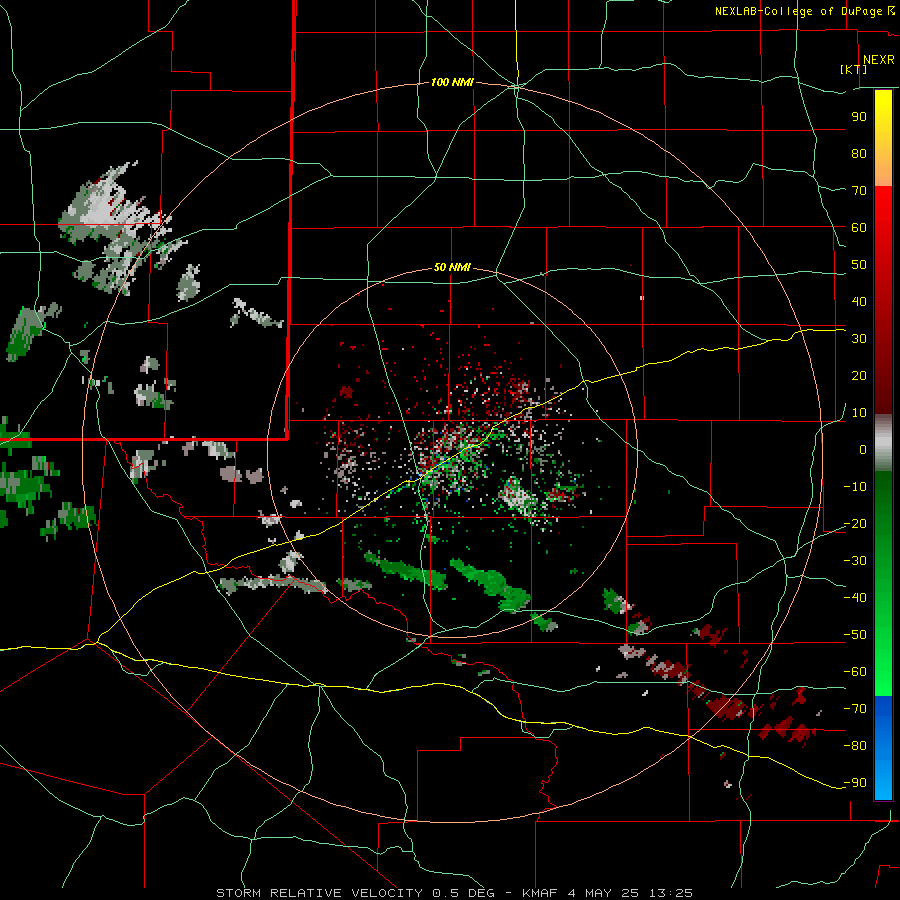This screenshot has height=900, width=900.
Task: Click the -50 value on velocity scale
Action: coord(855,635)
